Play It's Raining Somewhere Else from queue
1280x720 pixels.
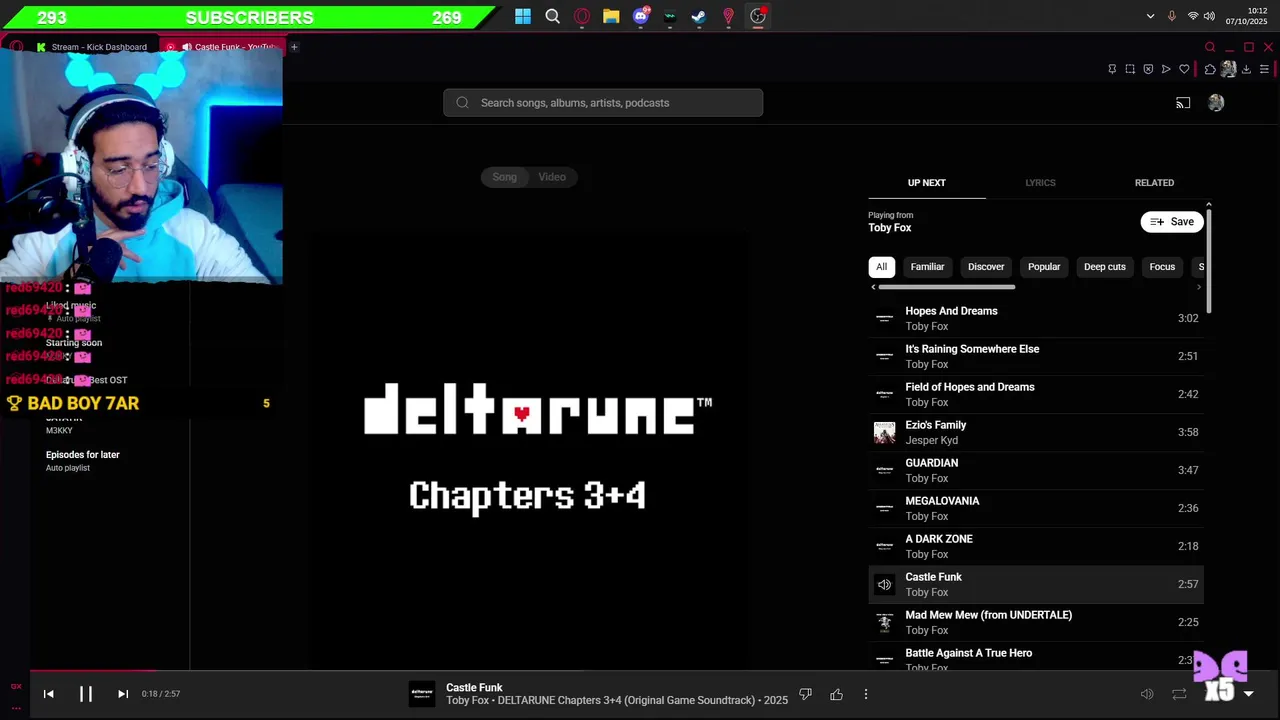click(1036, 356)
